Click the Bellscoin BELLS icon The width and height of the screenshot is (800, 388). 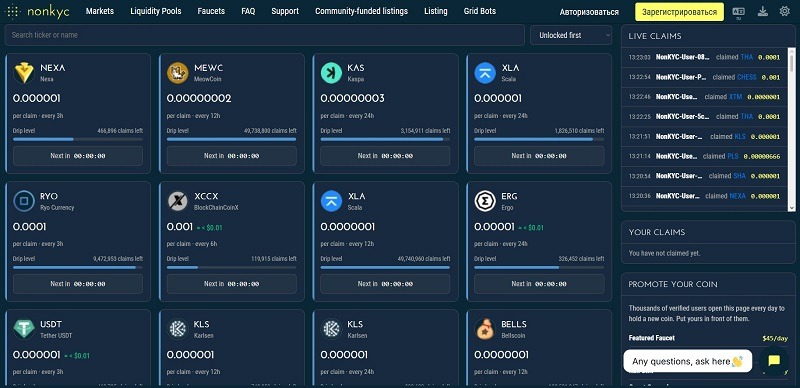485,329
